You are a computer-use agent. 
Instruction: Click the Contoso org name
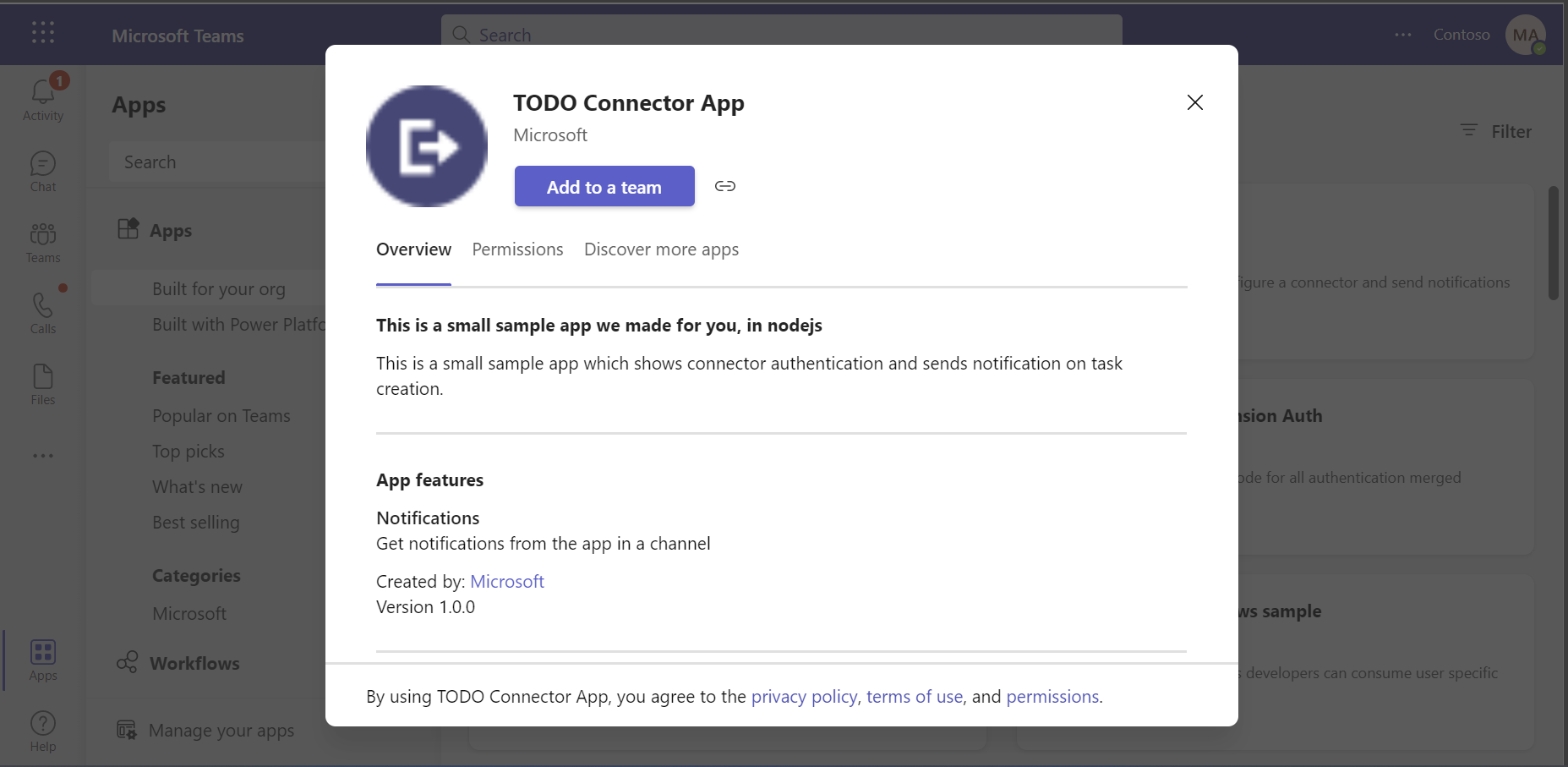point(1461,35)
